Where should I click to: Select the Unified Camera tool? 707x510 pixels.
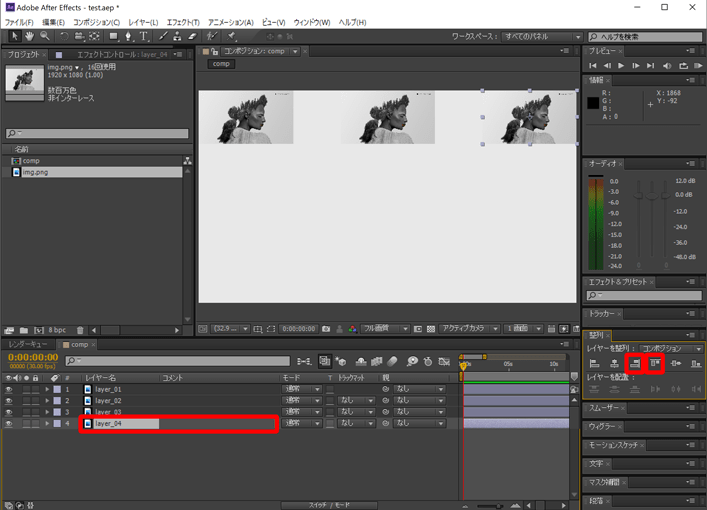coord(79,36)
